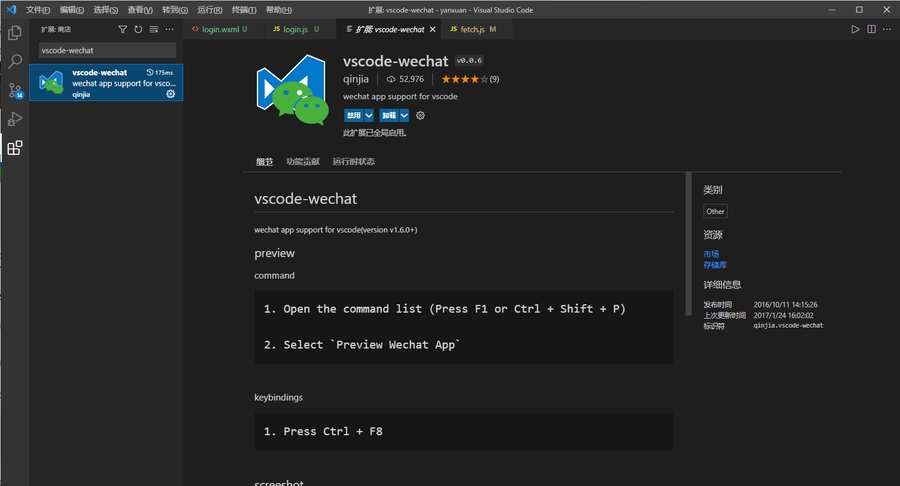
Task: Click the Extensions icon in activity bar
Action: (15, 148)
